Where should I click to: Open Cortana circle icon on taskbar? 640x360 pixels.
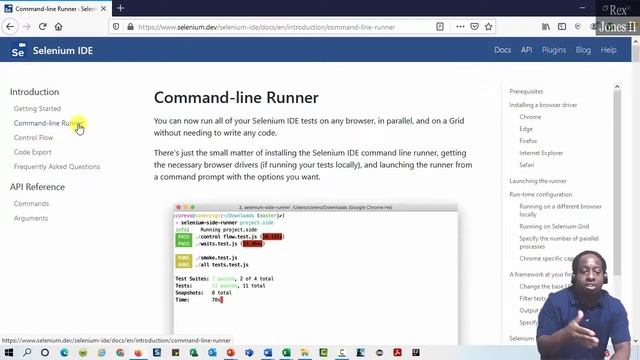45,353
